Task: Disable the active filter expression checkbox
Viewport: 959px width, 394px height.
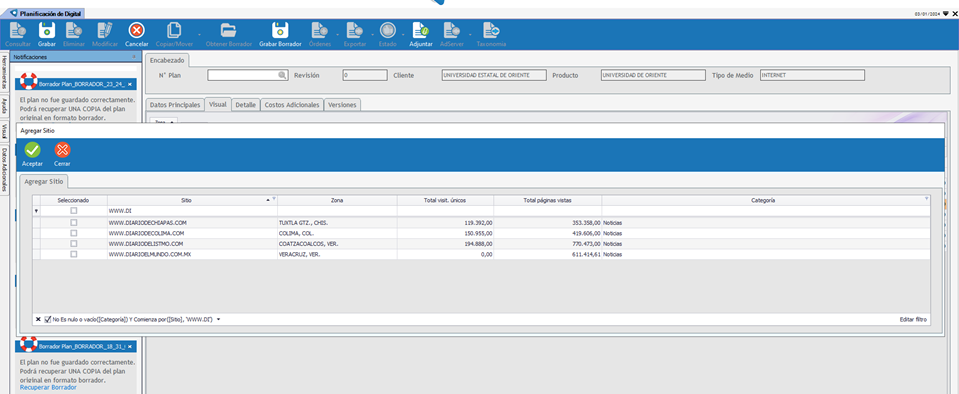Action: [x=48, y=319]
